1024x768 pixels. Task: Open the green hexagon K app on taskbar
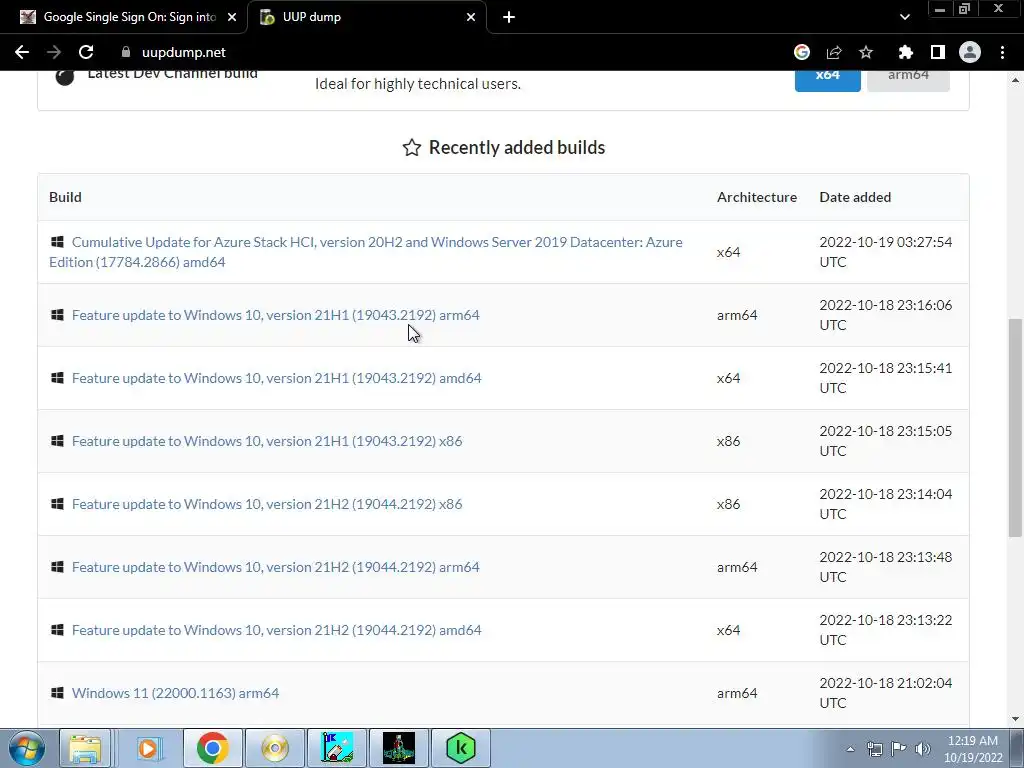(x=460, y=748)
